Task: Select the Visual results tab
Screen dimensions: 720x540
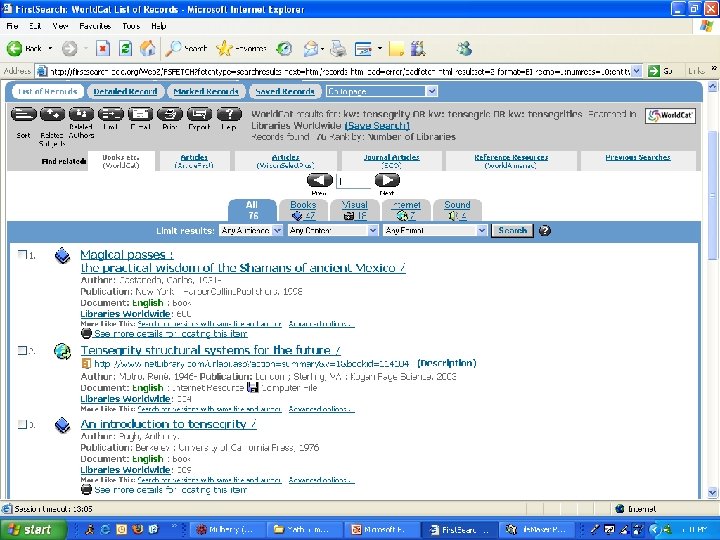Action: [354, 210]
